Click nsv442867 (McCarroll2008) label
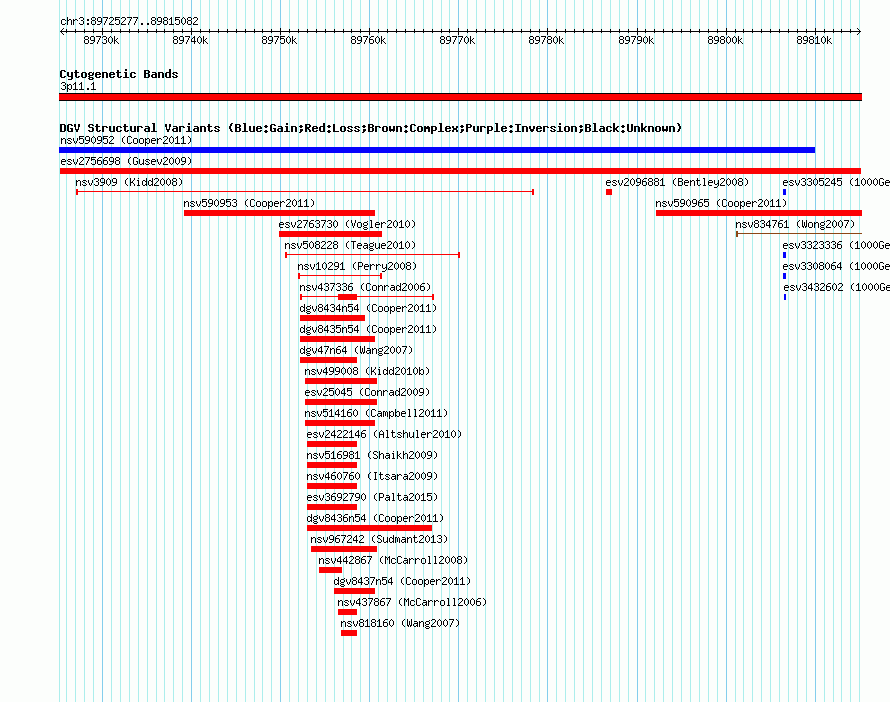 pos(393,560)
